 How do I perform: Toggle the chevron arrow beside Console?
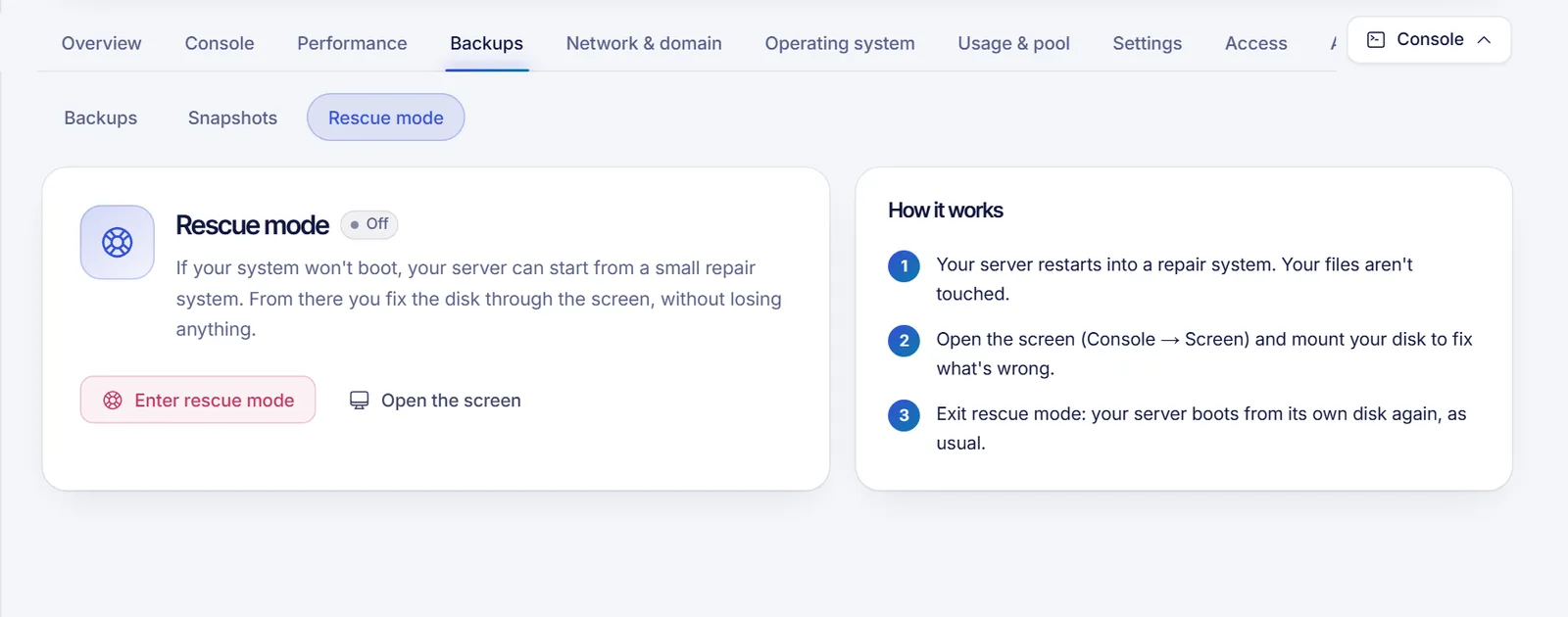coord(1484,40)
